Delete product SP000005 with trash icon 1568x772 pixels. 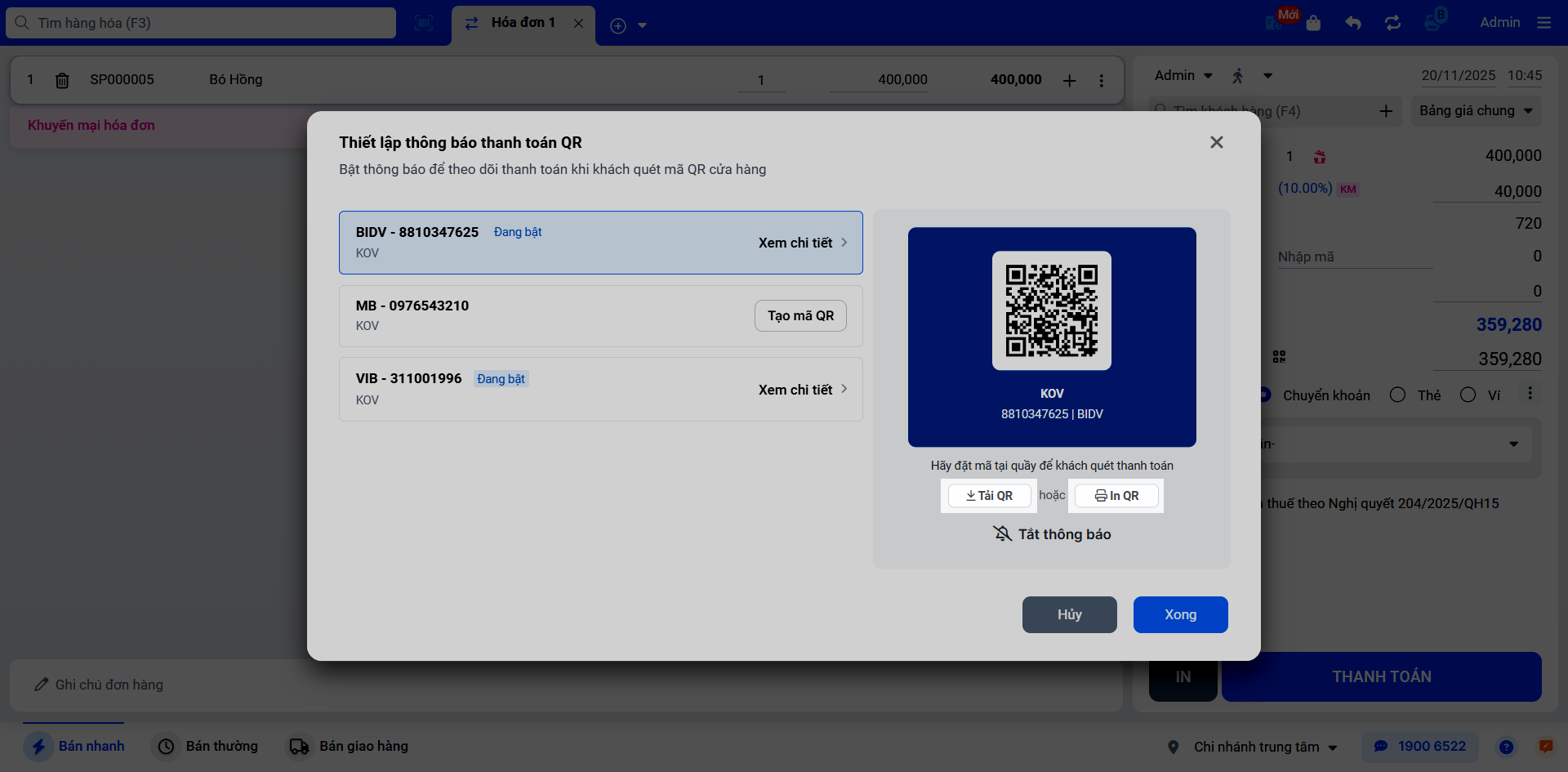pyautogui.click(x=62, y=80)
